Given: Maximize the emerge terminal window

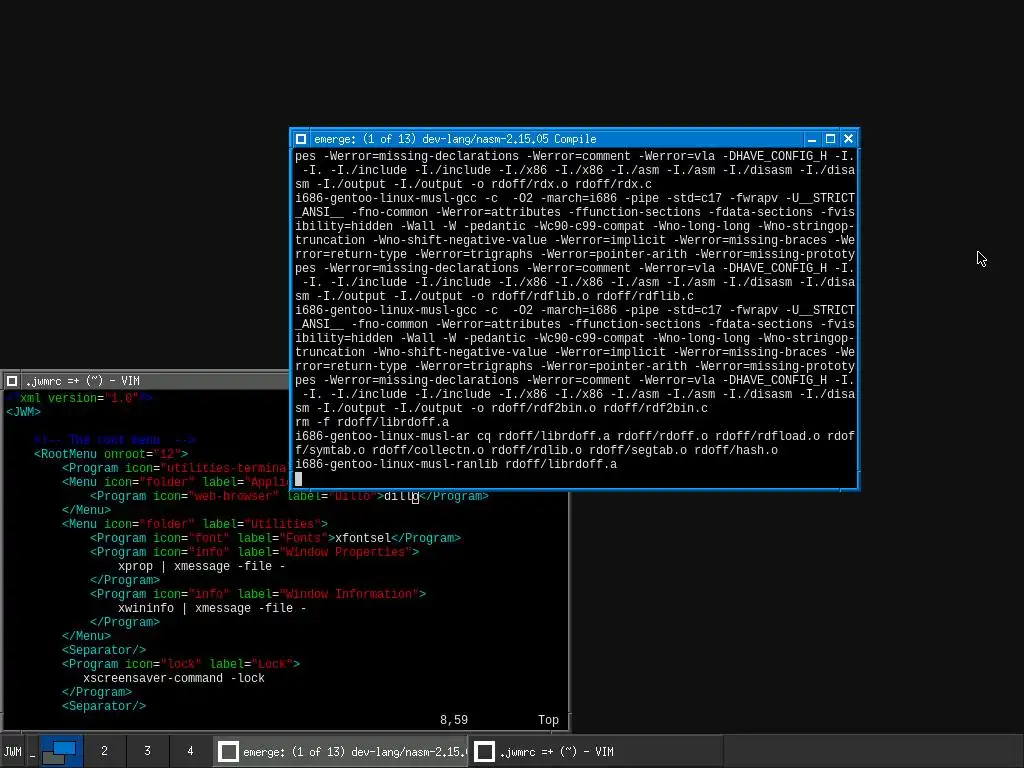Looking at the screenshot, I should pos(830,139).
